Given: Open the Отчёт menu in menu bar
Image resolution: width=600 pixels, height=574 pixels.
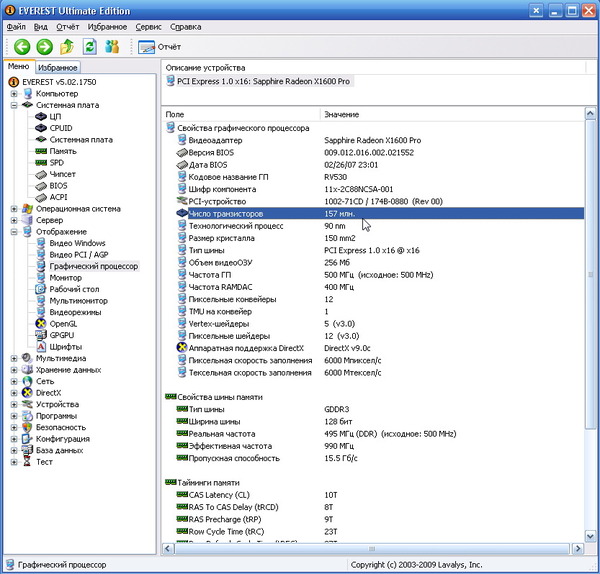Looking at the screenshot, I should (68, 27).
